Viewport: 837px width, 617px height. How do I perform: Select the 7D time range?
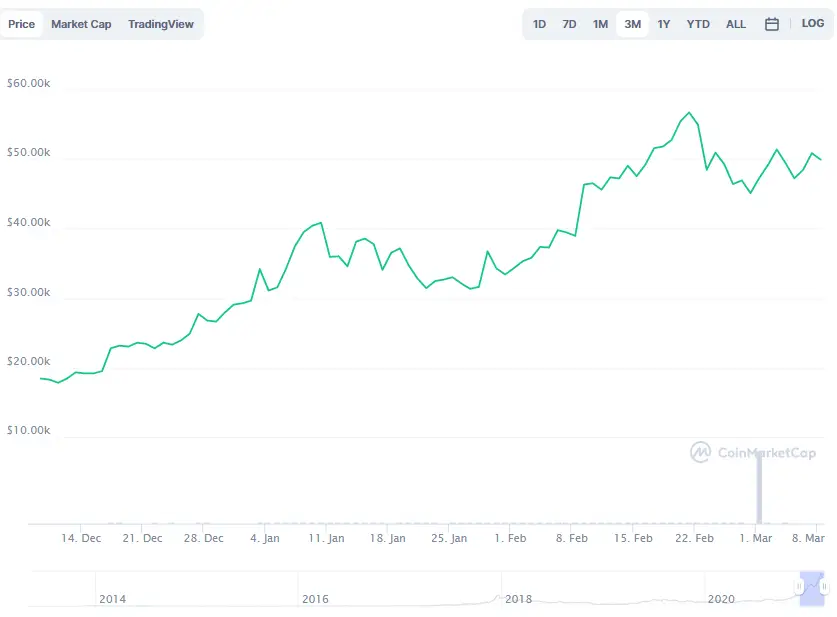(569, 24)
